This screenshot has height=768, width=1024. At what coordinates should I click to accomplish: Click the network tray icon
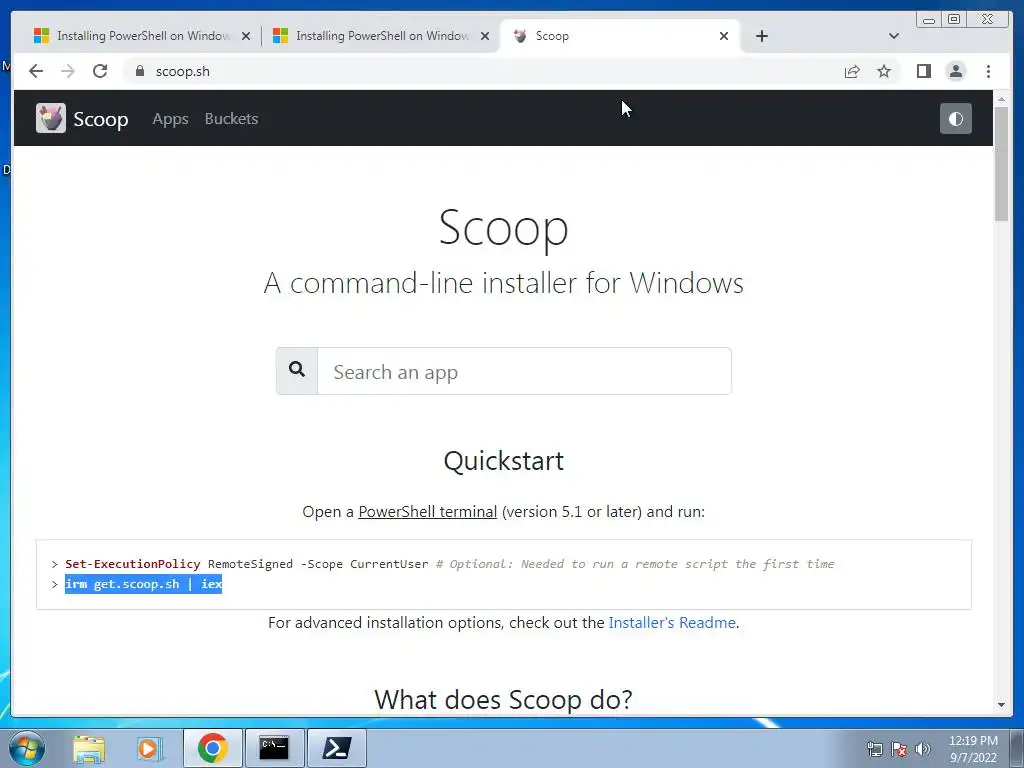pyautogui.click(x=874, y=749)
